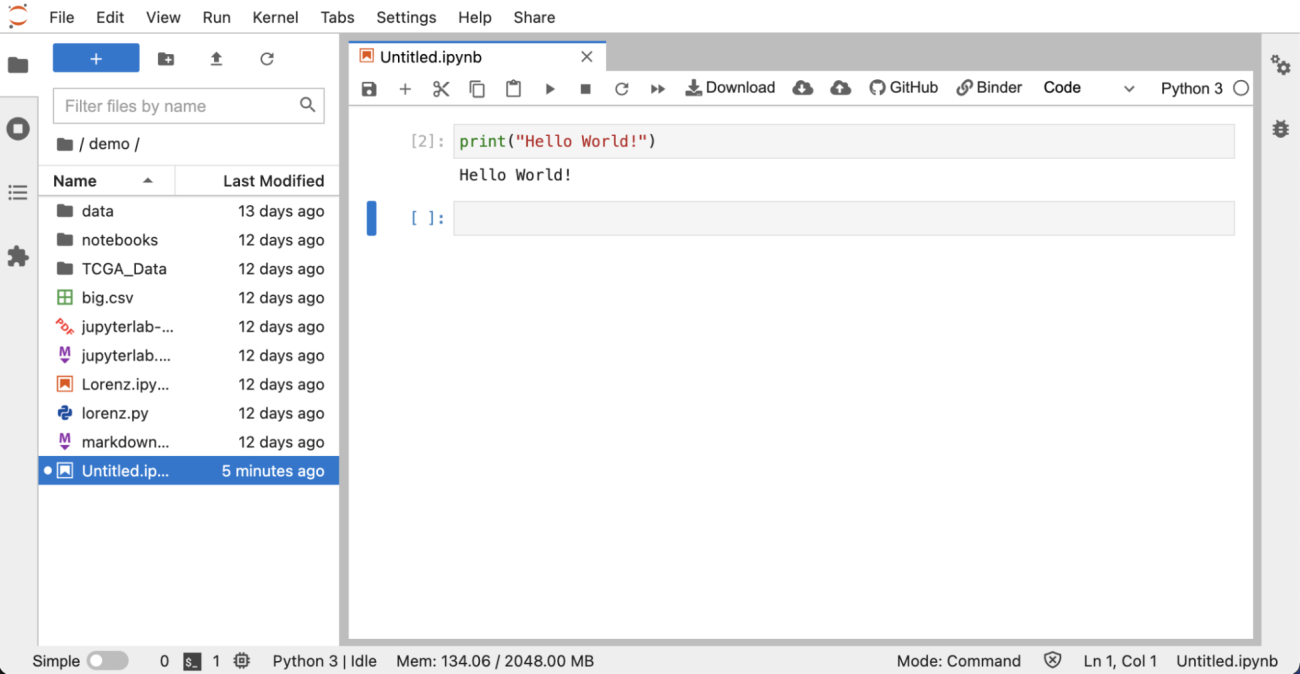Viewport: 1300px width, 674px height.
Task: Open the TCGA_Data folder
Action: 124,269
